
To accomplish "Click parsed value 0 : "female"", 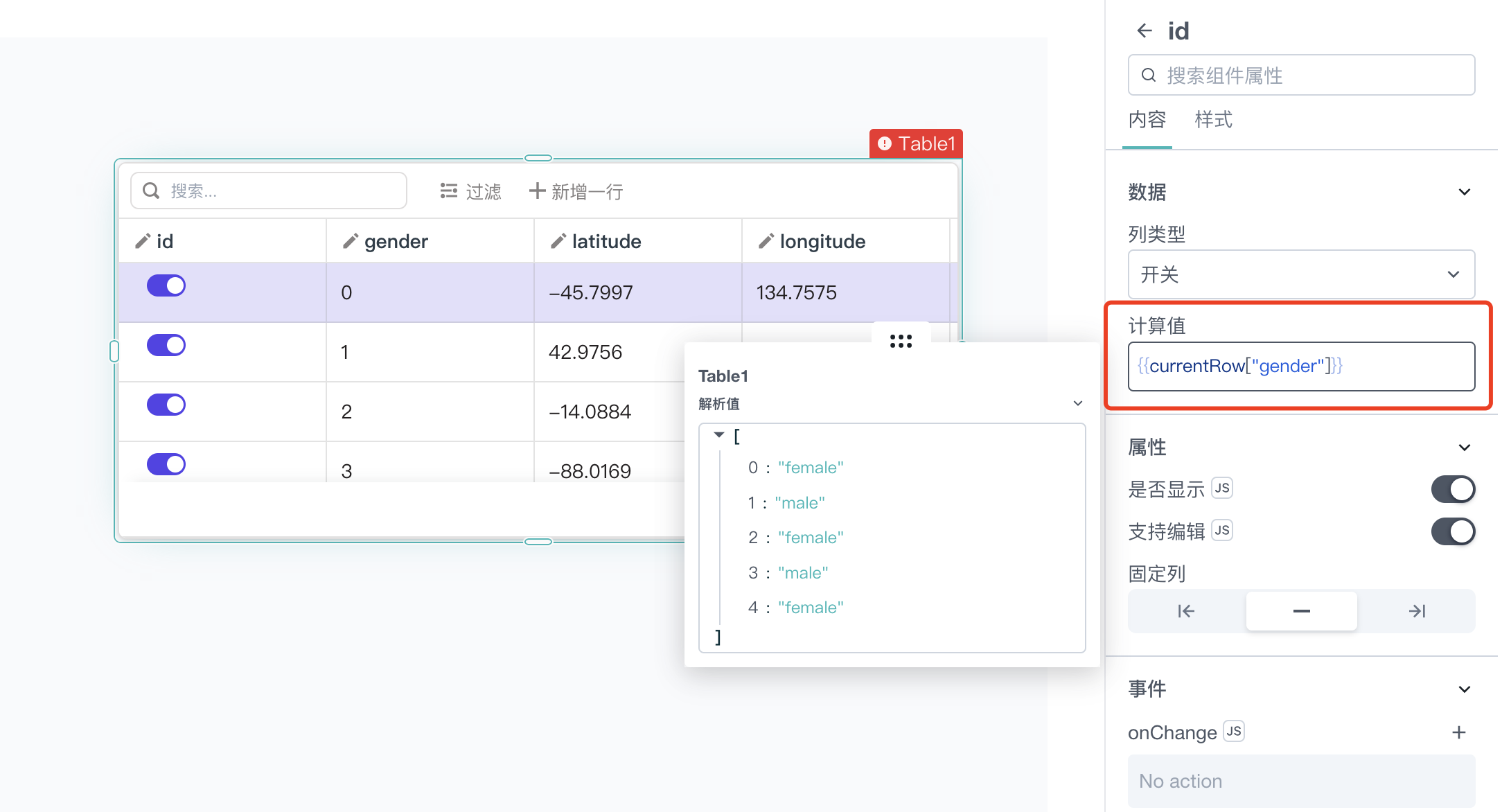I will [x=795, y=468].
